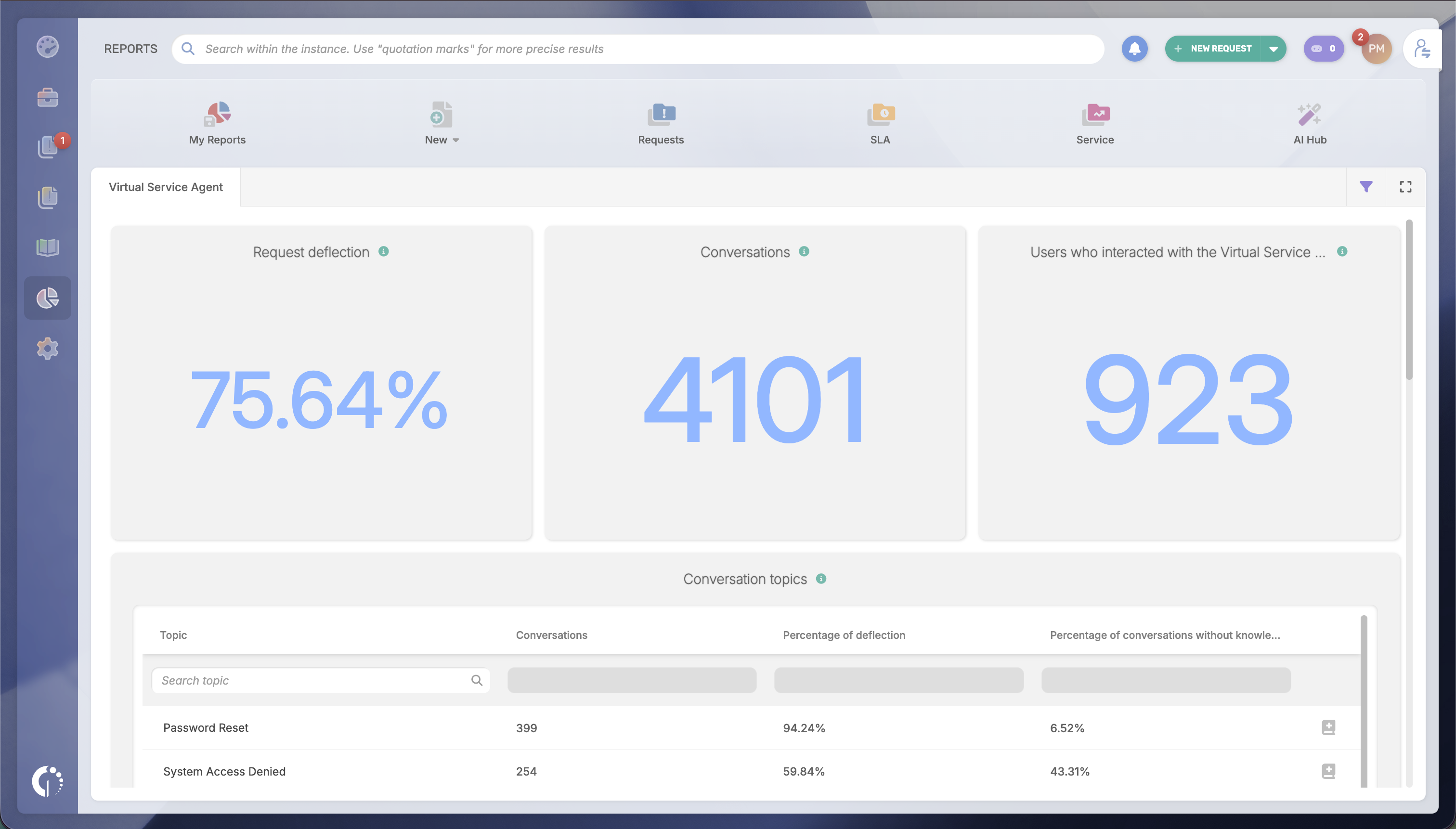
Task: Select the Virtual Service Agent tab
Action: click(x=166, y=187)
